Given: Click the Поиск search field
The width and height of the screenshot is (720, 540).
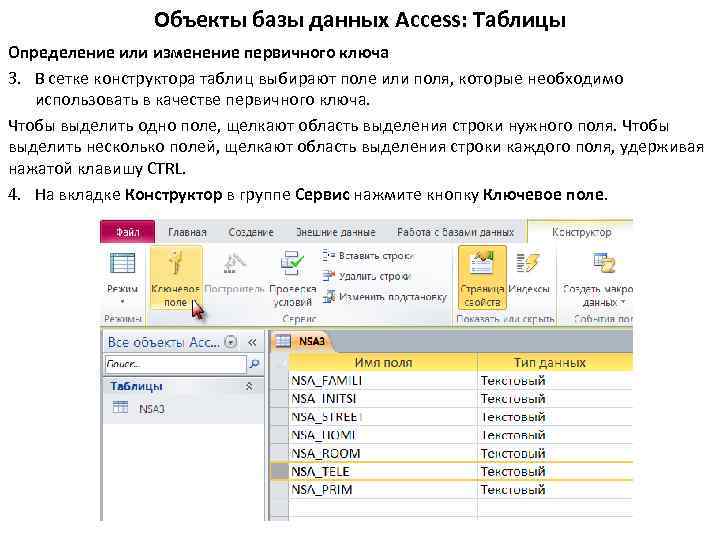Looking at the screenshot, I should click(x=176, y=364).
